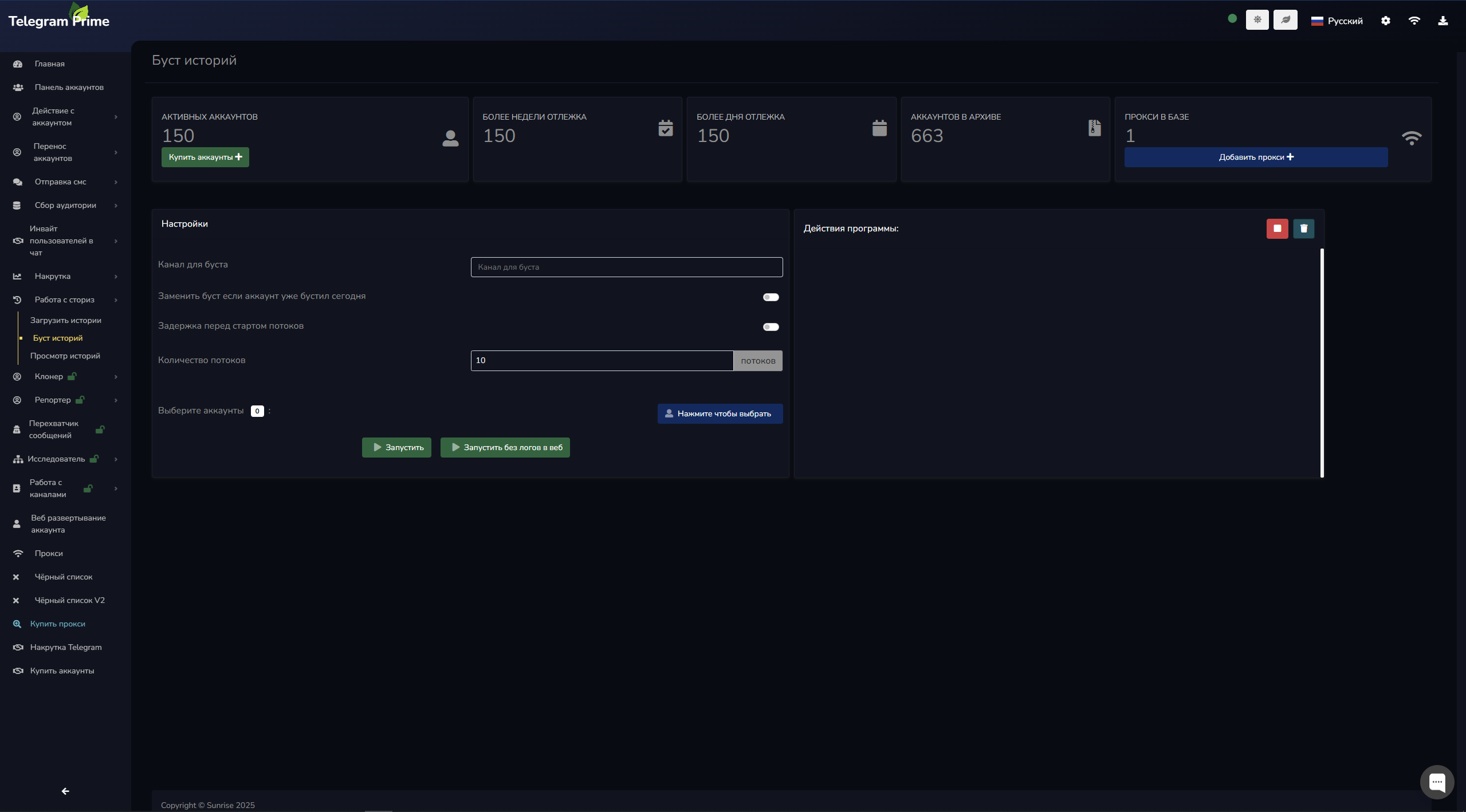The width and height of the screenshot is (1466, 812).
Task: Open the support chat bubble icon
Action: tap(1437, 782)
